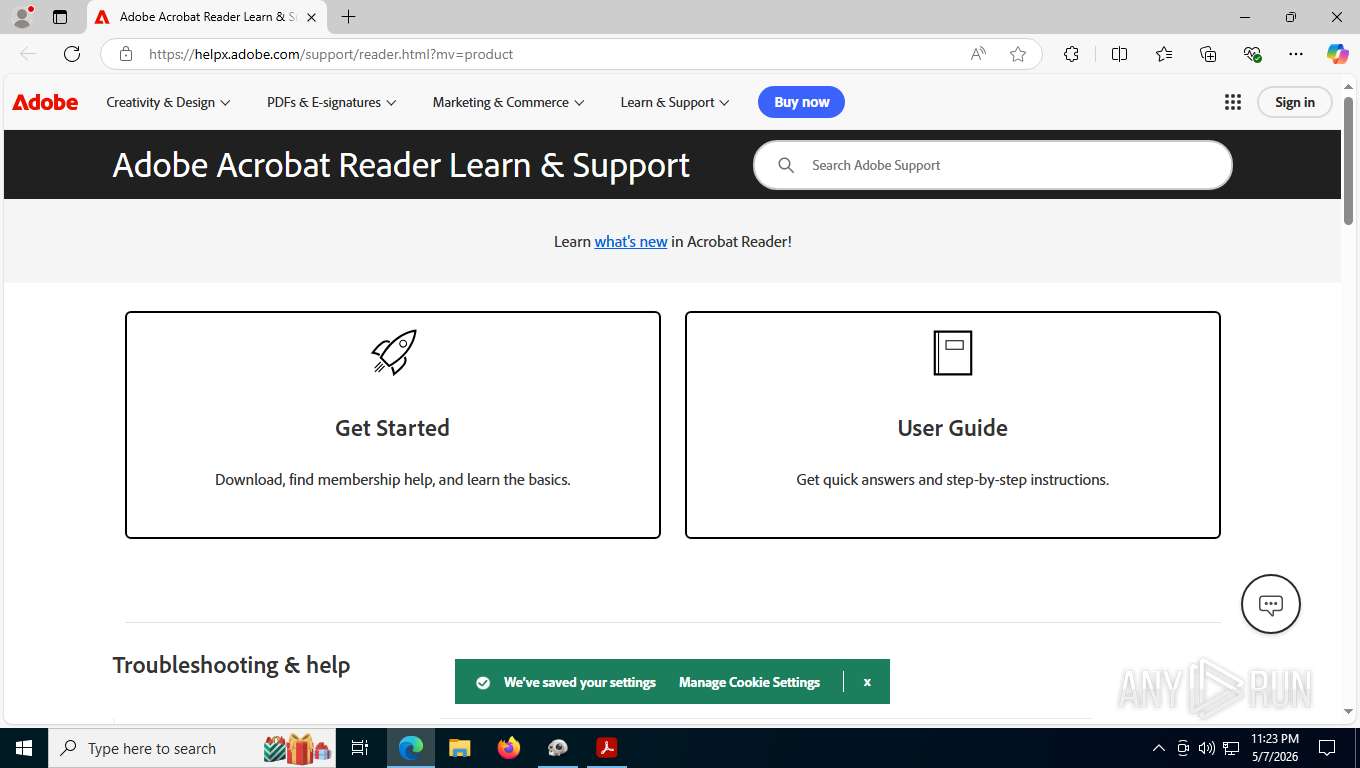Launch Firefox from the taskbar

[x=509, y=748]
